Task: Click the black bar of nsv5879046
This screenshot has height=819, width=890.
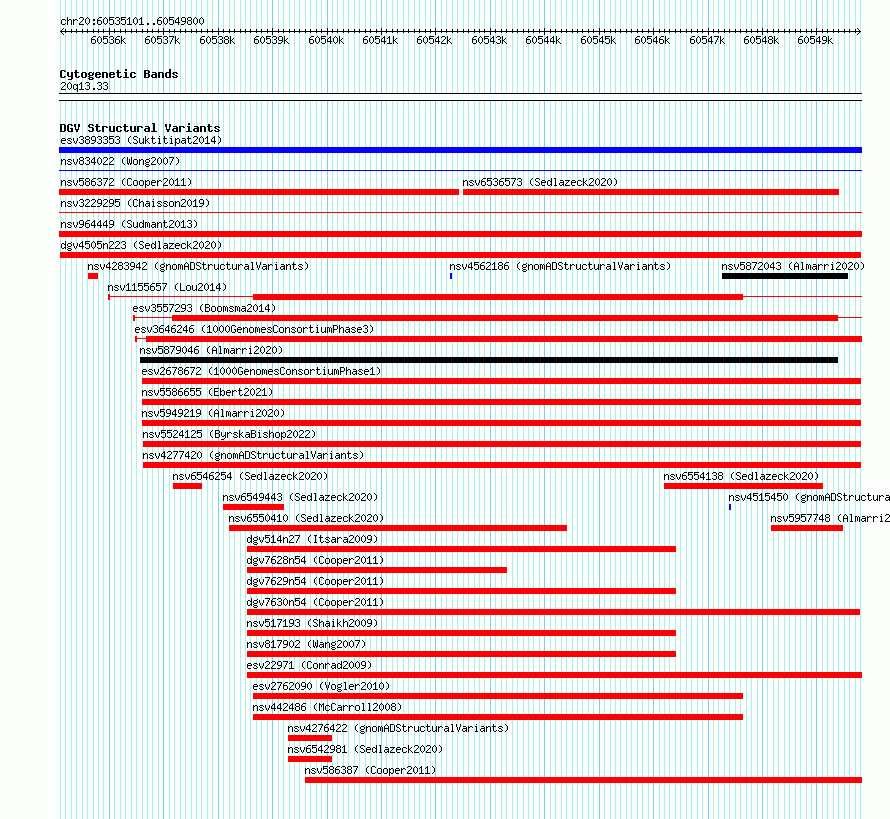Action: click(489, 360)
